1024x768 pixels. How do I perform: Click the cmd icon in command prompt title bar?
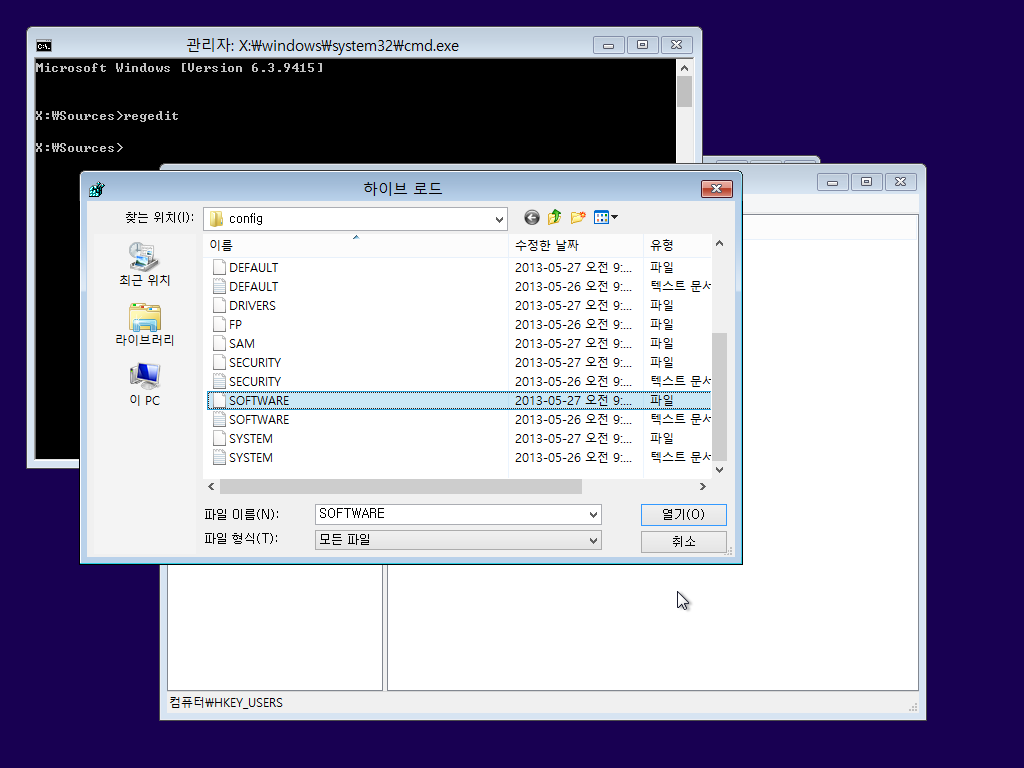[x=44, y=46]
